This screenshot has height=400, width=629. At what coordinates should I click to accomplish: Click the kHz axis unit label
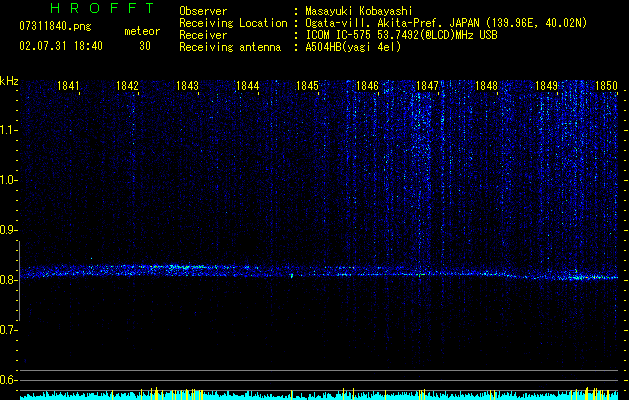pos(9,81)
